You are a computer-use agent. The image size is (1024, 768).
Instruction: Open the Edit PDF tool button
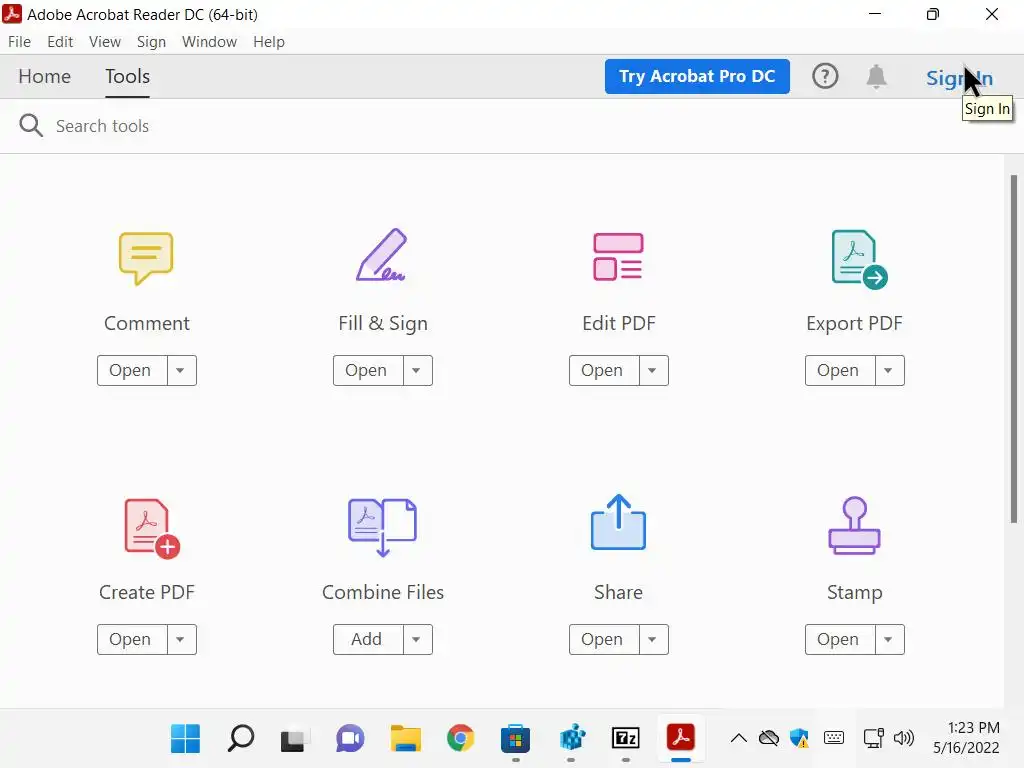pyautogui.click(x=603, y=370)
